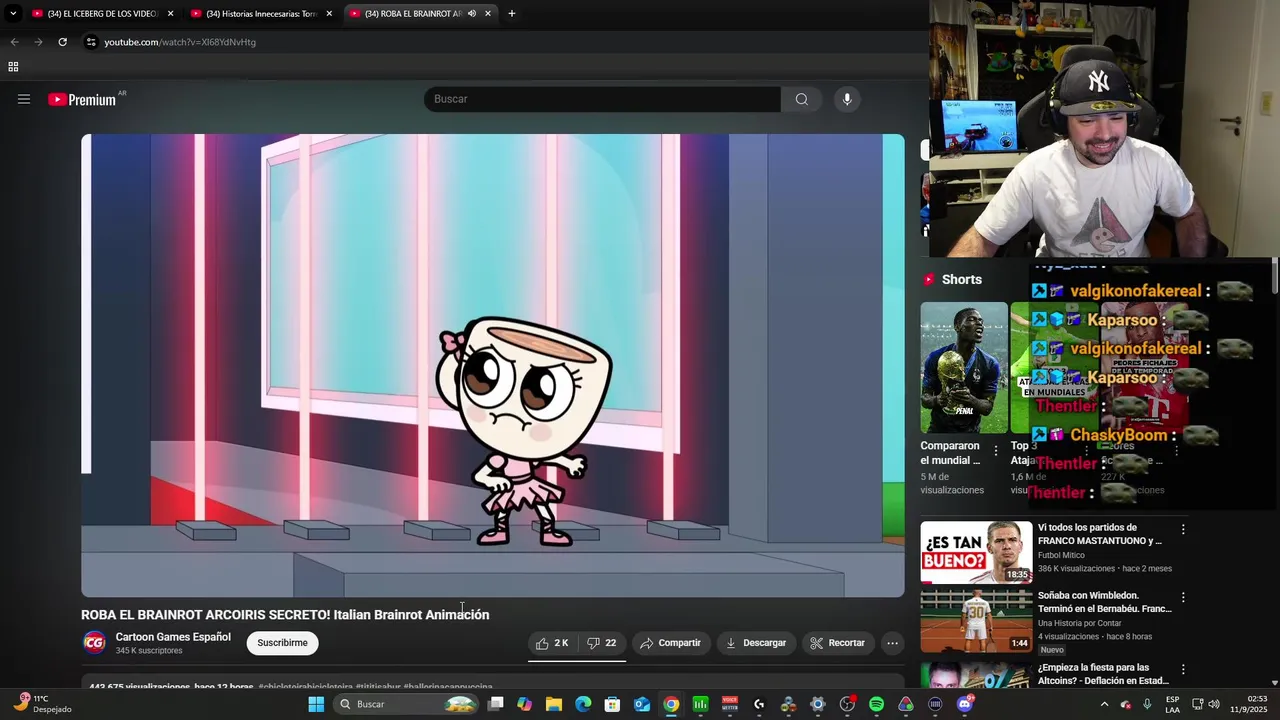
Task: Focus the Buscar search field on YouTube
Action: [602, 99]
